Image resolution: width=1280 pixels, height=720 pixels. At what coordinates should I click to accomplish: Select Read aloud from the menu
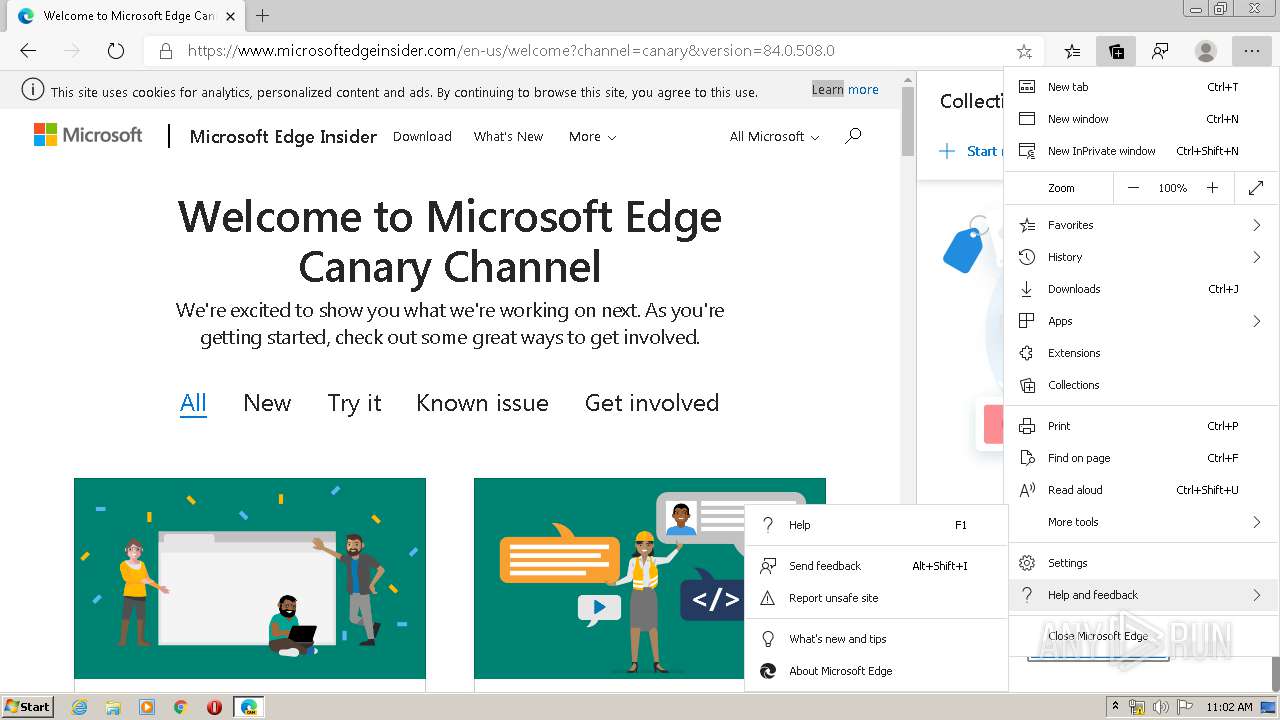[1142, 490]
